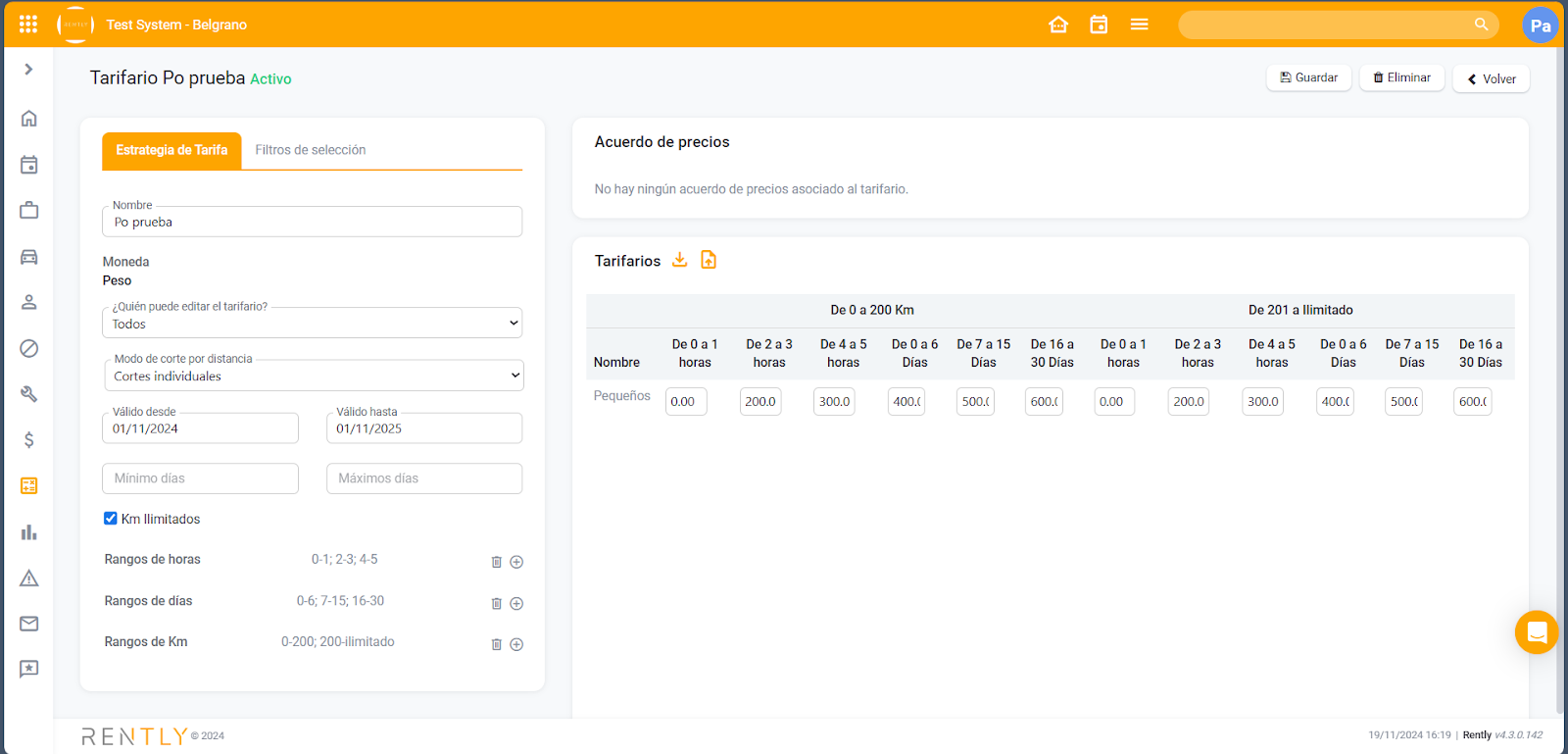Click the Guardar button
This screenshot has width=1568, height=754.
(1308, 77)
